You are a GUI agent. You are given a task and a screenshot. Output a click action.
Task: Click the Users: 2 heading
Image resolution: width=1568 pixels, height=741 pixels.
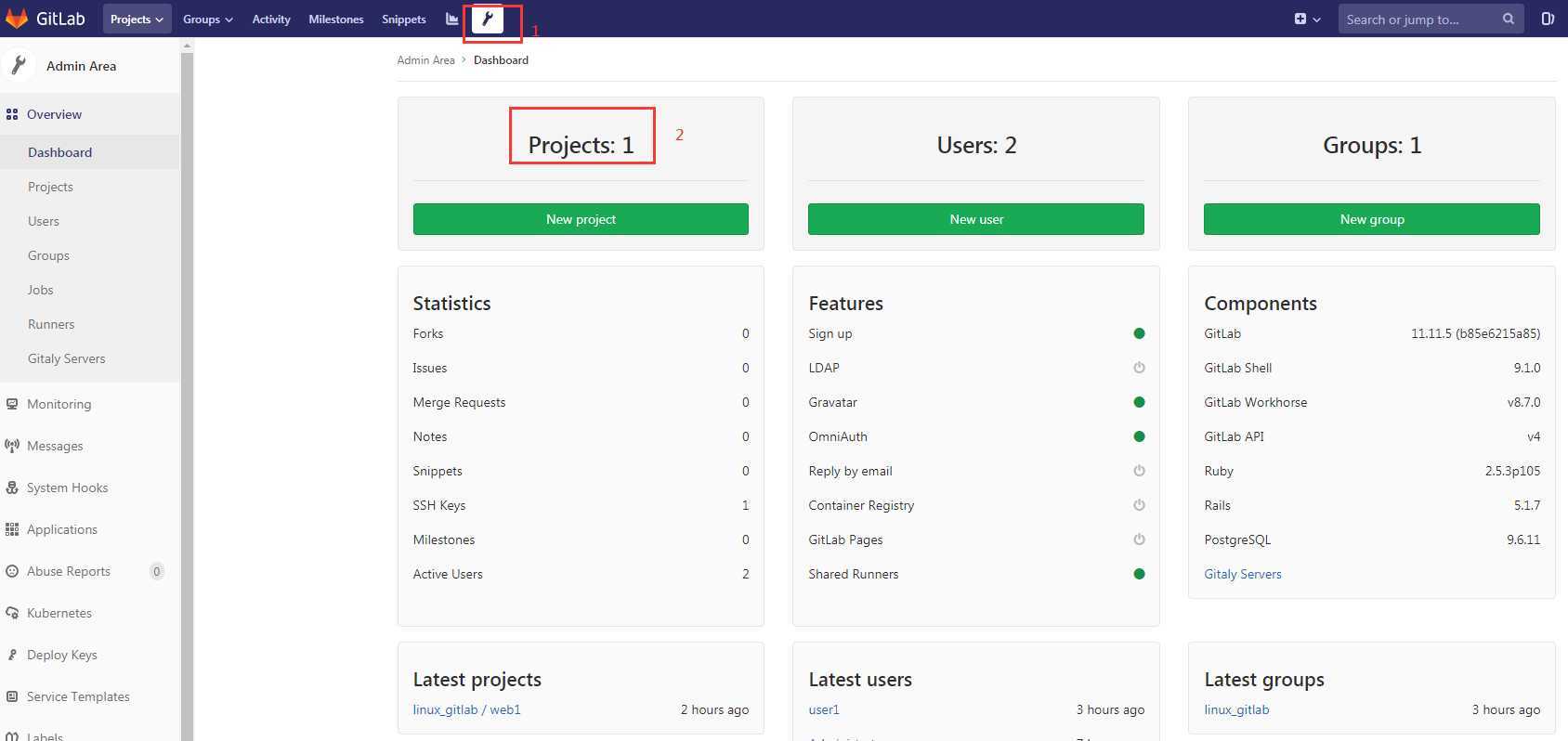[x=976, y=145]
